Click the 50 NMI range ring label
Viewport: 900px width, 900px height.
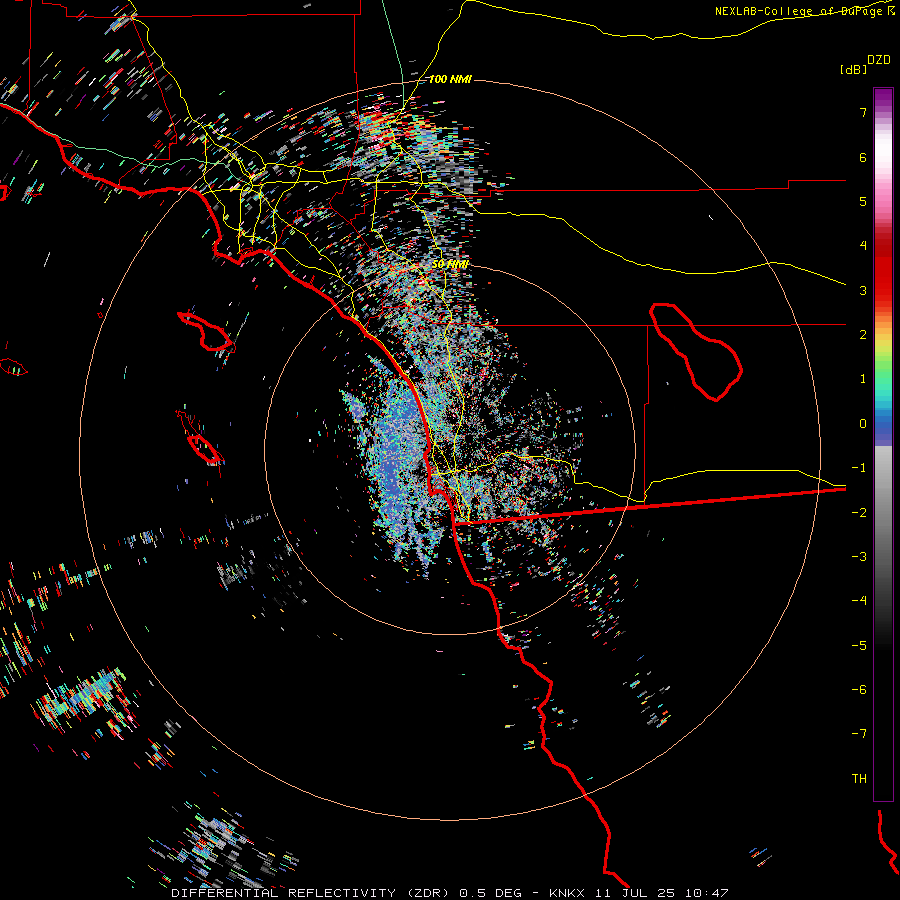(x=449, y=264)
